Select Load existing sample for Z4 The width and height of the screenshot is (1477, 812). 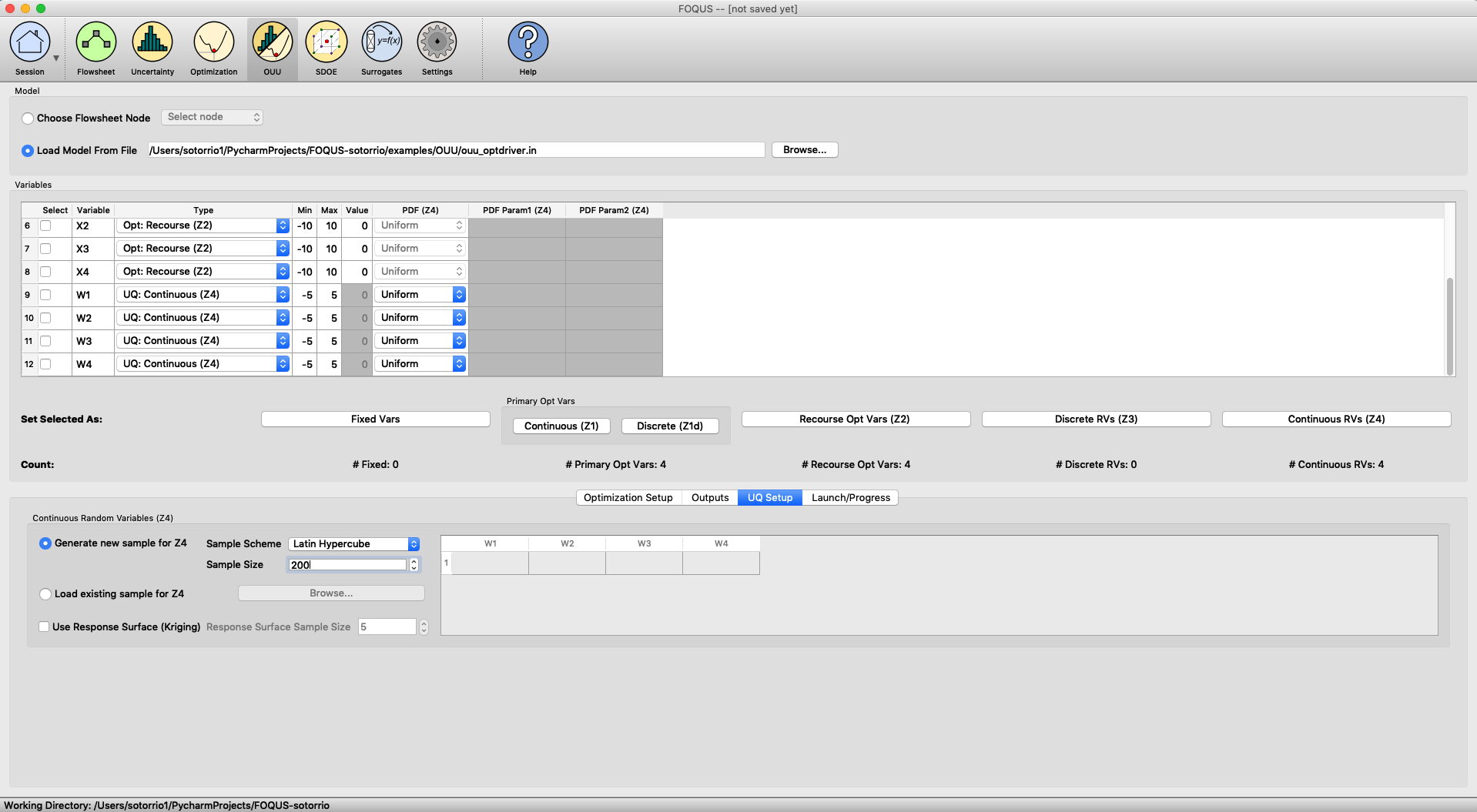[45, 594]
